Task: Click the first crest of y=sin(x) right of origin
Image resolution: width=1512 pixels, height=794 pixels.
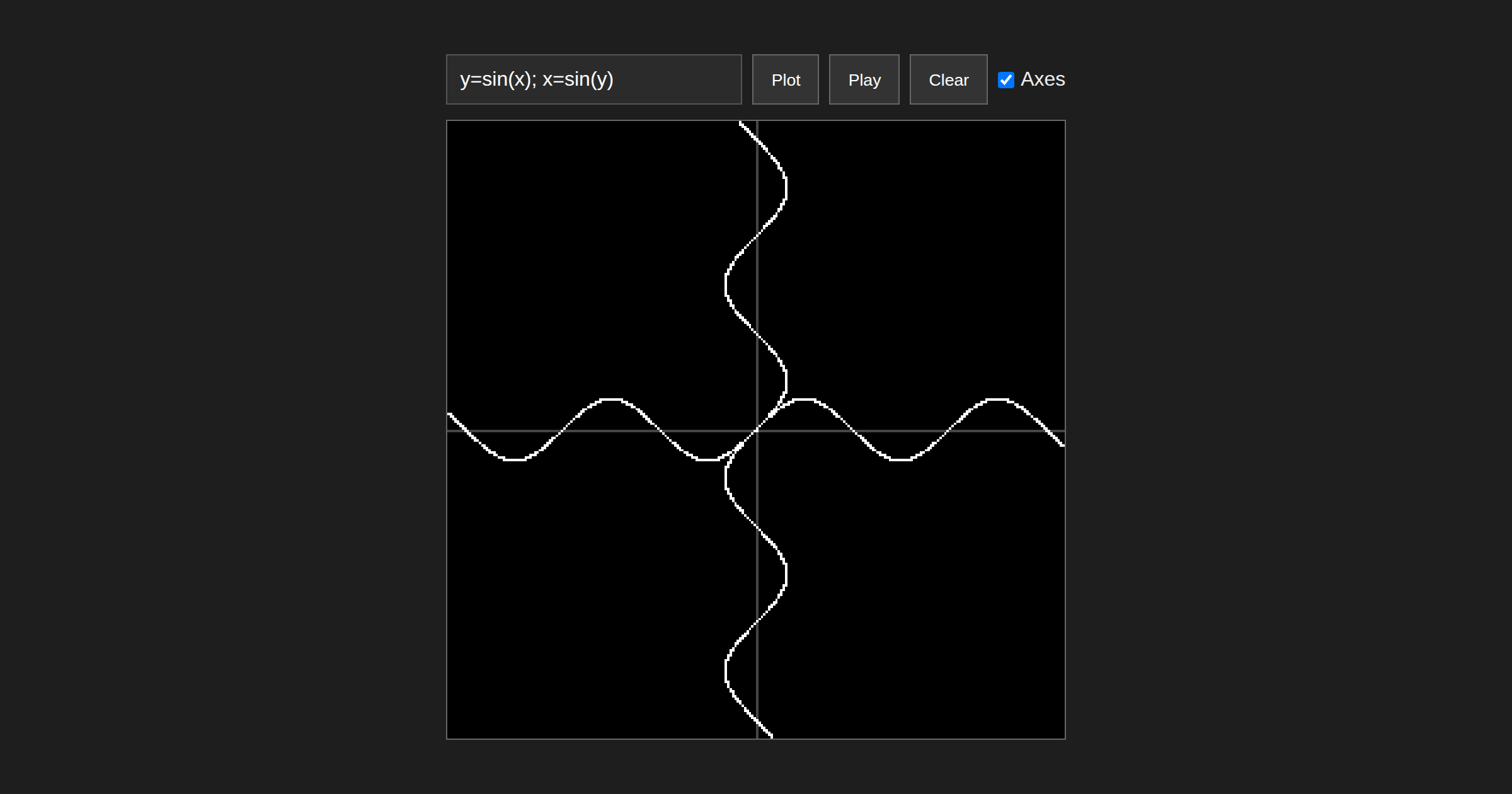Action: 804,400
